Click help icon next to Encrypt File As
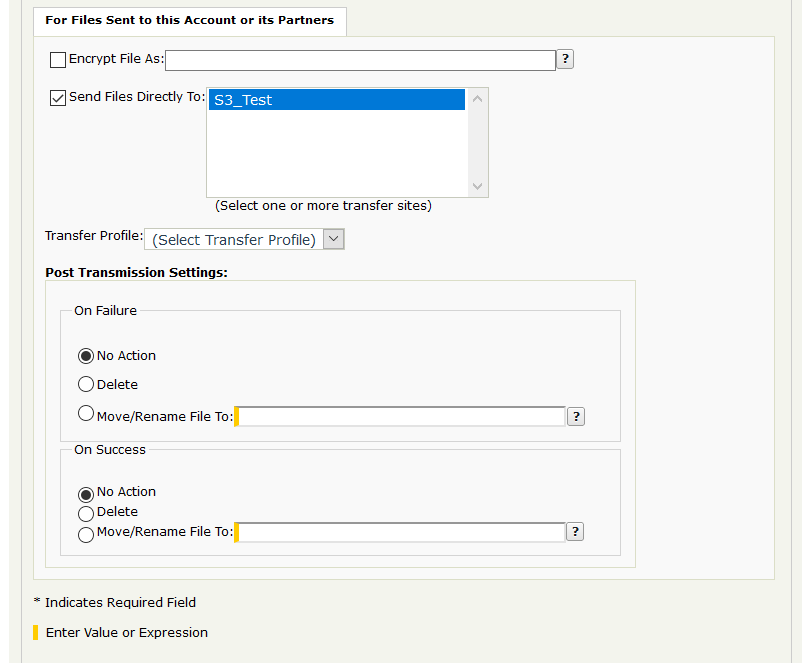808x663 pixels. click(565, 59)
